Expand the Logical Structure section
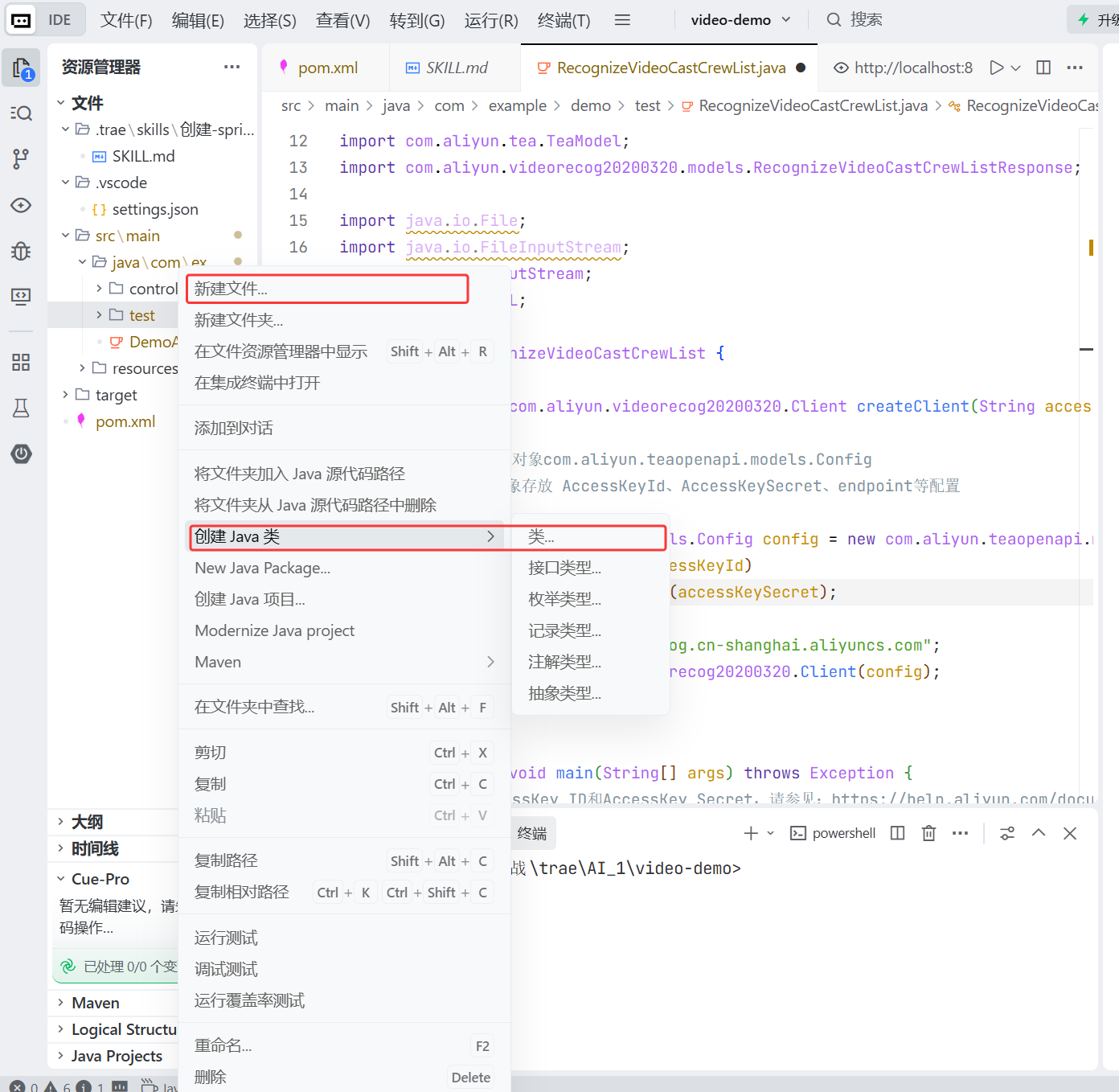This screenshot has height=1092, width=1119. click(x=61, y=1029)
